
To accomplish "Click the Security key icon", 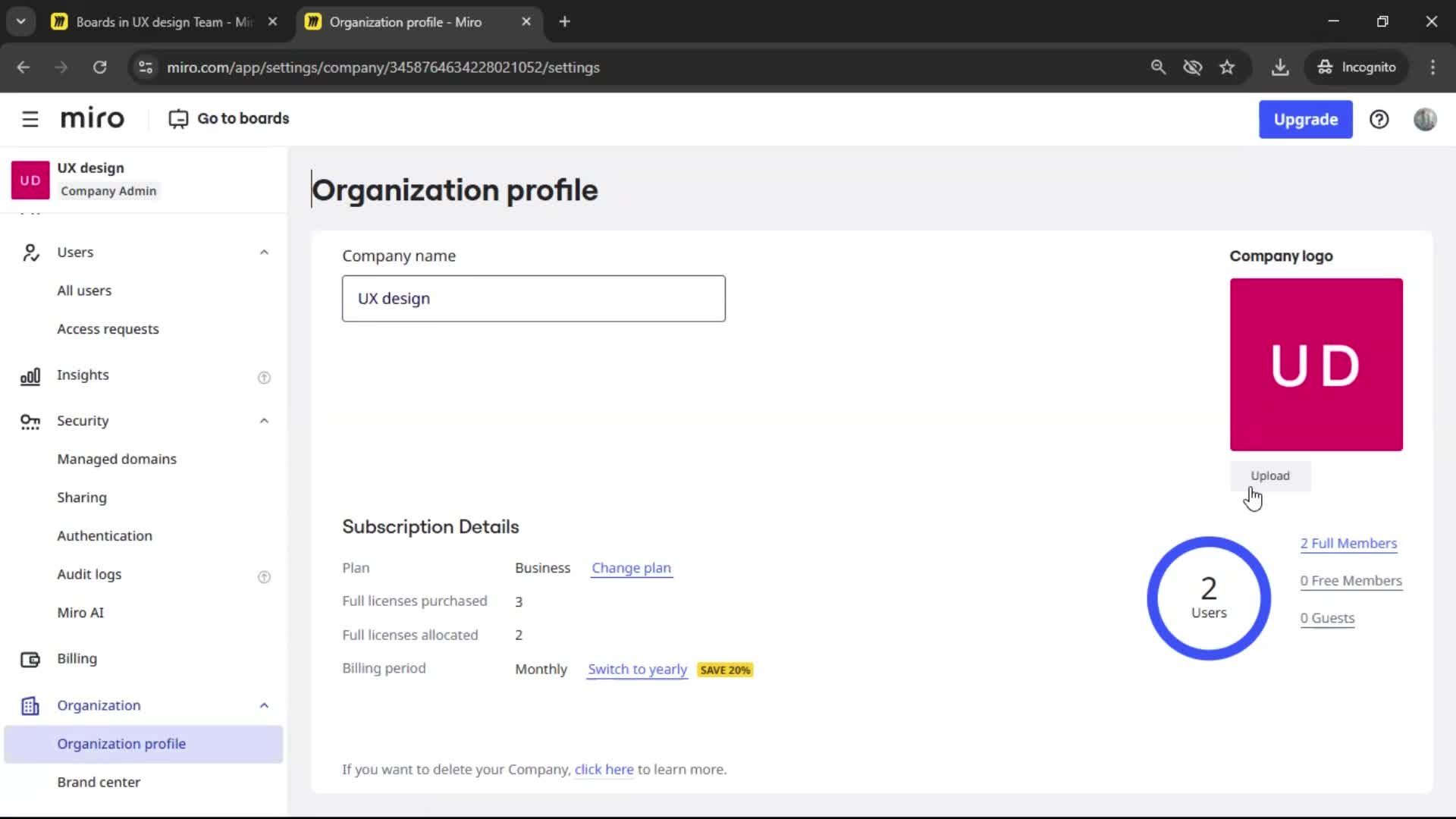I will coord(30,422).
